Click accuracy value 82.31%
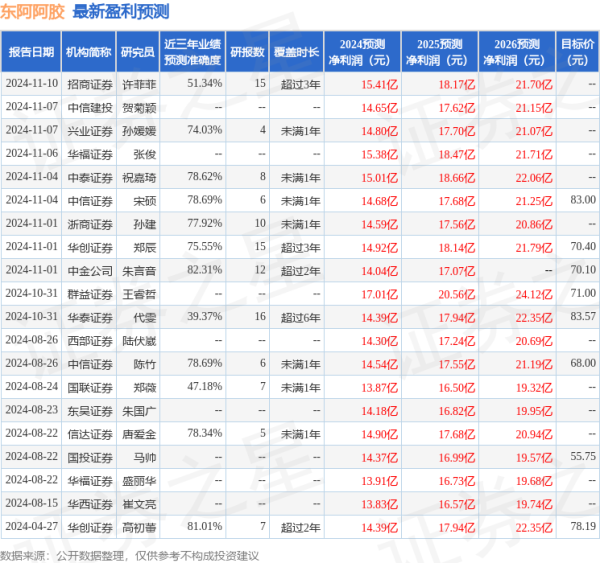The width and height of the screenshot is (600, 563). 204,270
